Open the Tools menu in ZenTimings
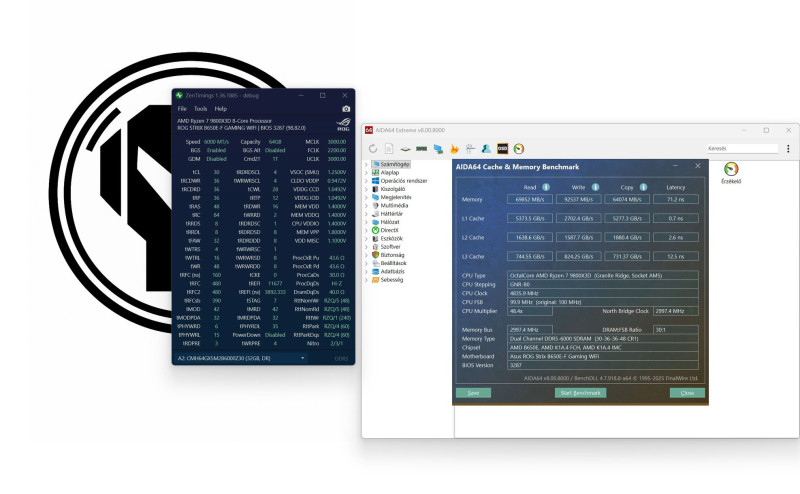Screen dimensions: 800x494 tap(201, 109)
